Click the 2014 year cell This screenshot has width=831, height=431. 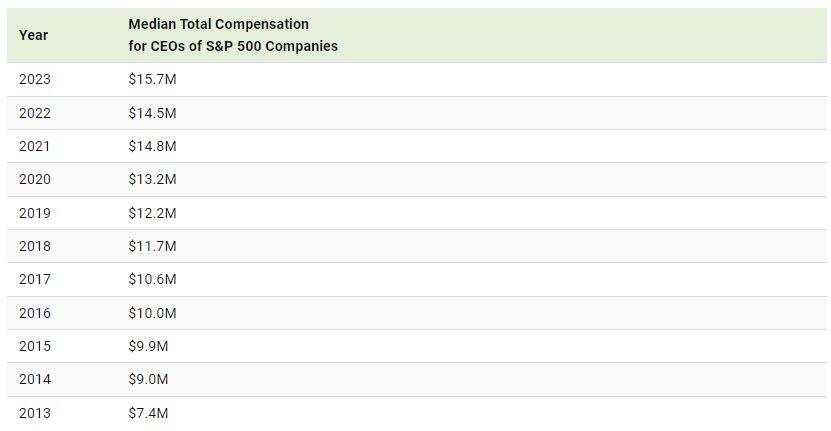(35, 380)
